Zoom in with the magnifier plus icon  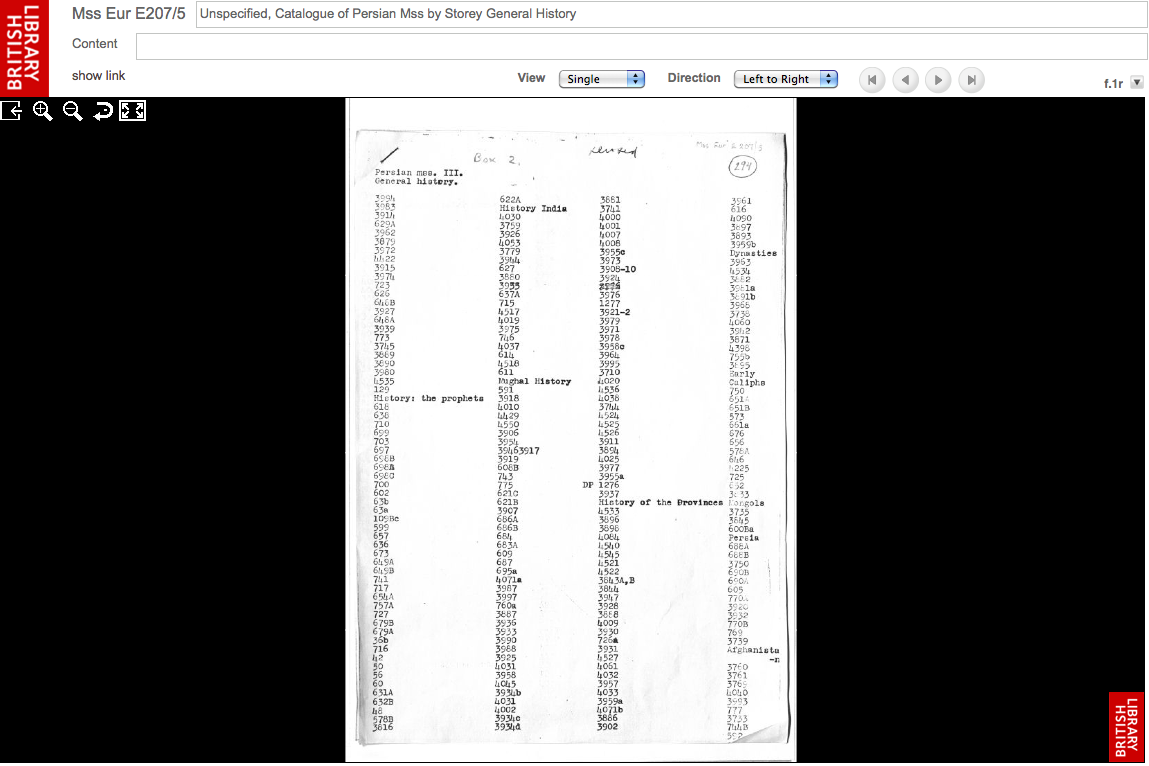point(43,111)
